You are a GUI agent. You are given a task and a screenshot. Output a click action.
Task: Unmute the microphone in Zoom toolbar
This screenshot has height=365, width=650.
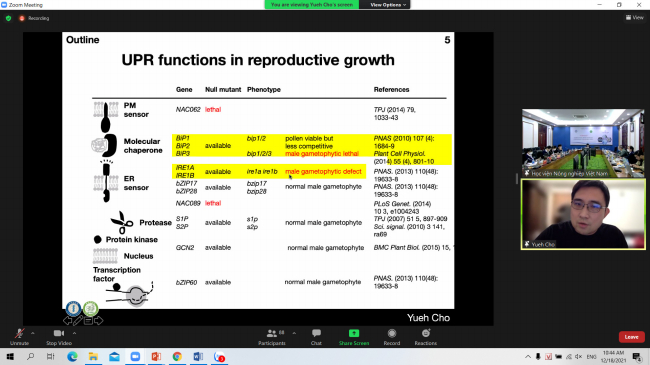[19, 336]
